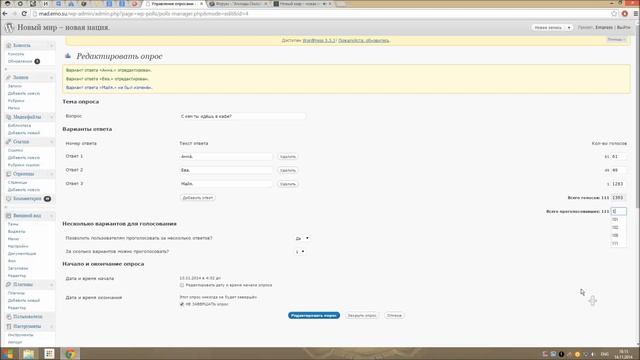Click the Вопрос poll question text field
The image size is (640, 360).
[242, 116]
